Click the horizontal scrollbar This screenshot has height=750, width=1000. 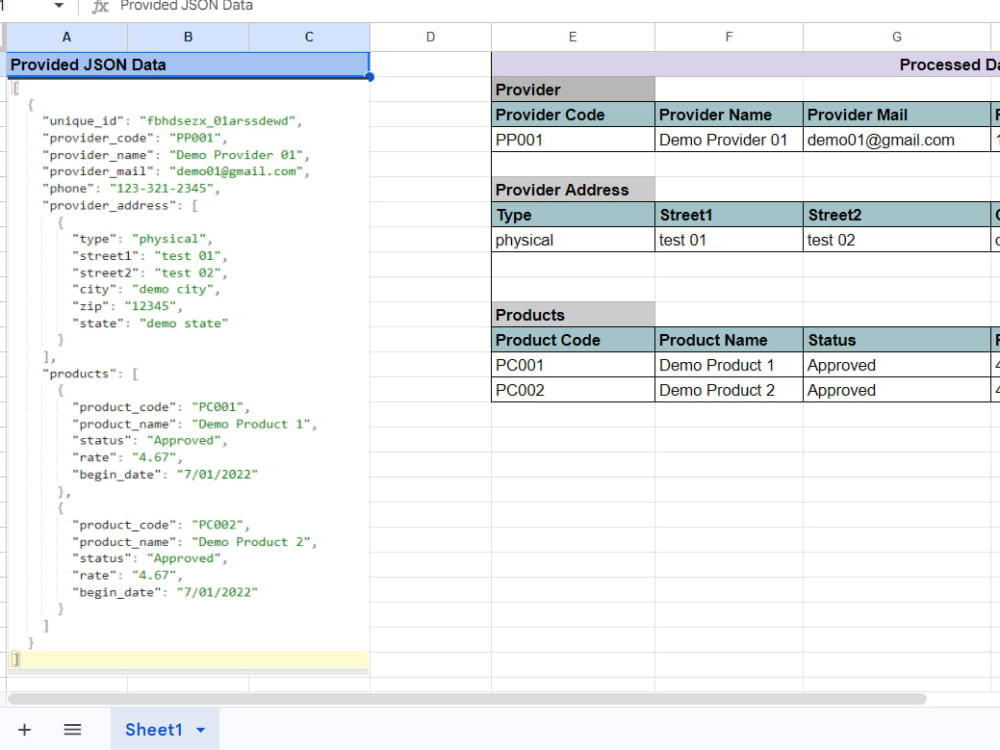pos(467,699)
